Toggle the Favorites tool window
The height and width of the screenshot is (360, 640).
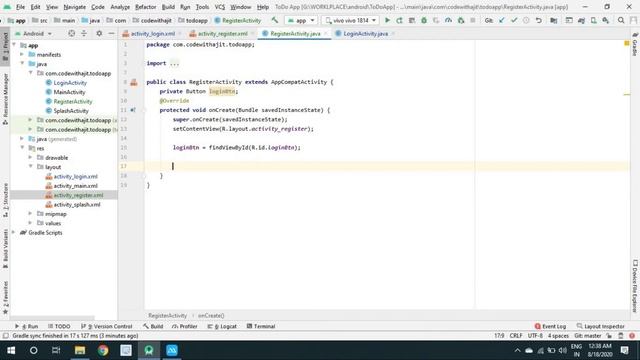[5, 298]
